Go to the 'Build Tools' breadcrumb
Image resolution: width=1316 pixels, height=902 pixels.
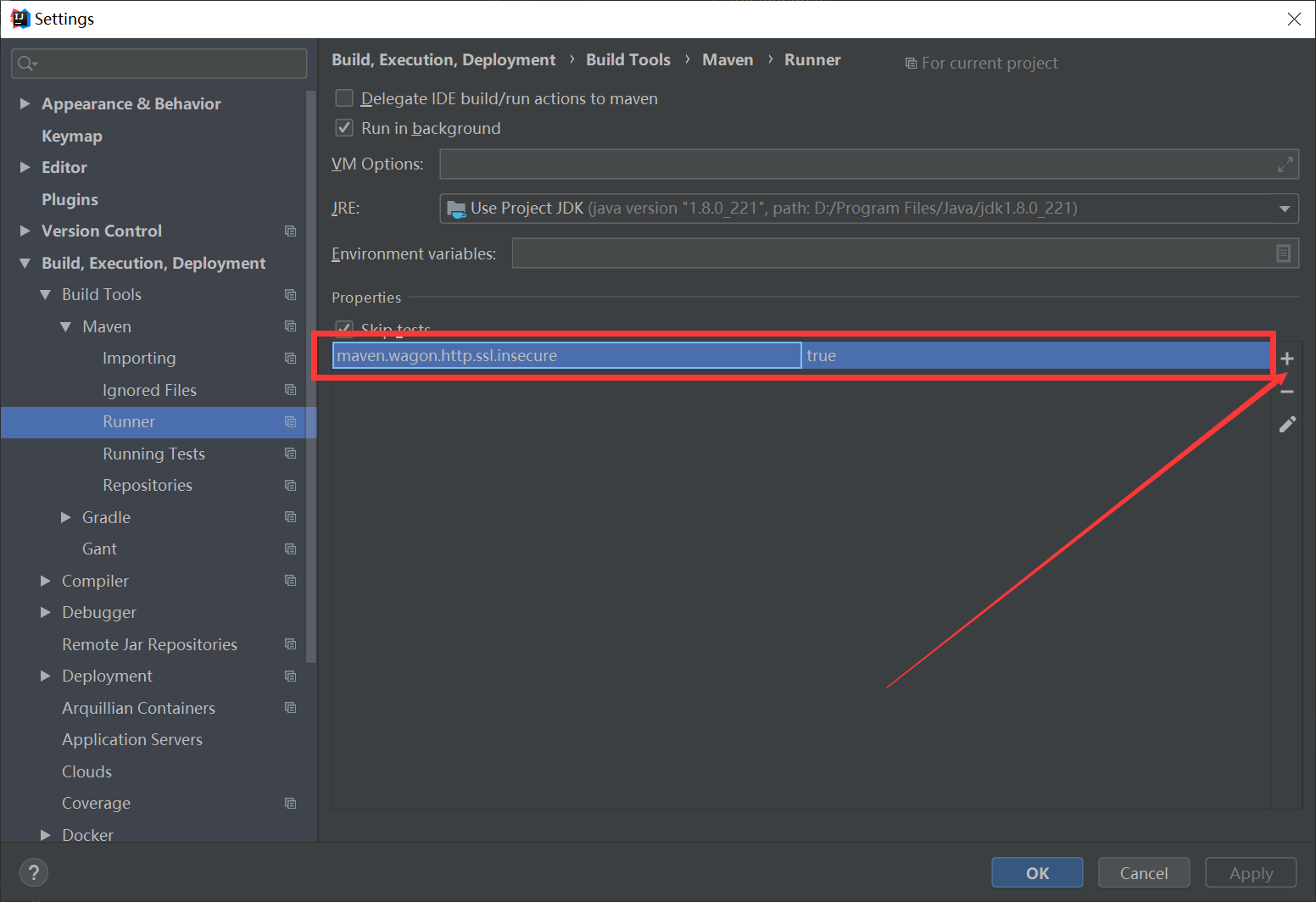pyautogui.click(x=628, y=60)
